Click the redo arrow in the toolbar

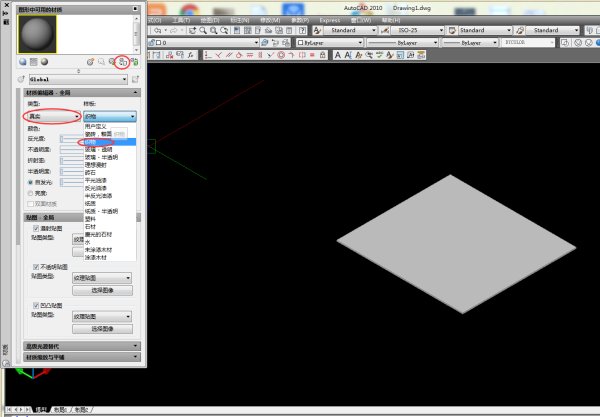[x=174, y=30]
